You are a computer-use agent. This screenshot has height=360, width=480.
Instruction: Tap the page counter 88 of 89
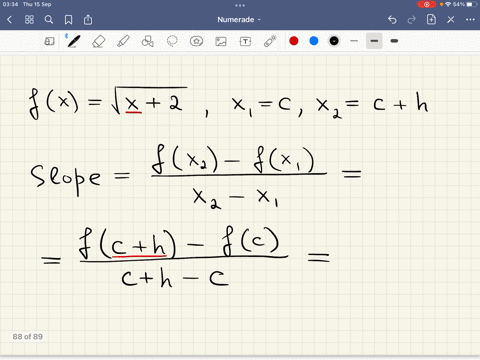point(28,337)
